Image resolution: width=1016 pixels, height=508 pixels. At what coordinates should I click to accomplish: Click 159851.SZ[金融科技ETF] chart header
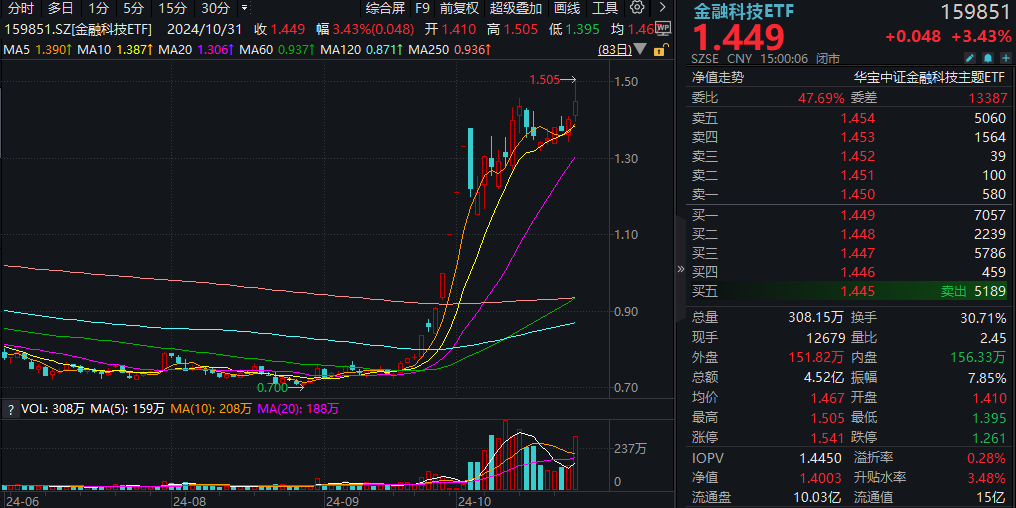pos(78,29)
